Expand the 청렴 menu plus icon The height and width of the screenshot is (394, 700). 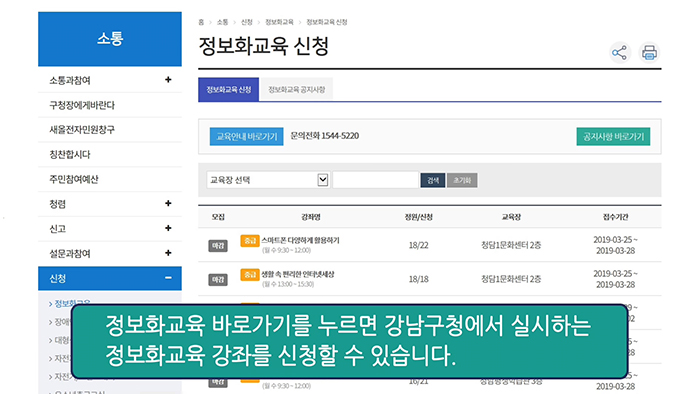[x=168, y=203]
